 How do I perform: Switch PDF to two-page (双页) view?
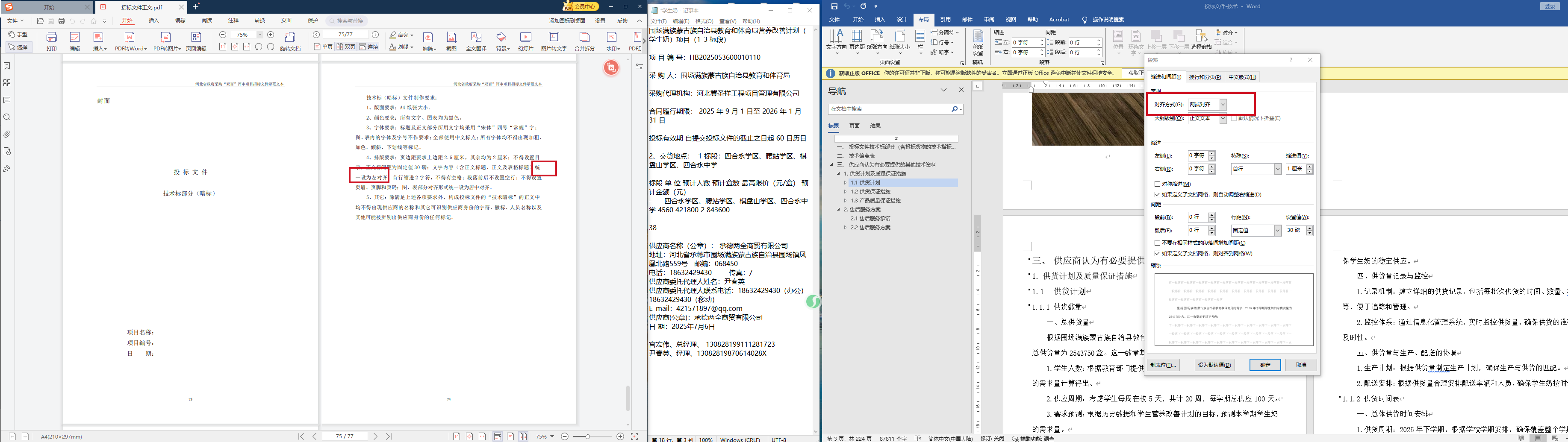click(346, 47)
